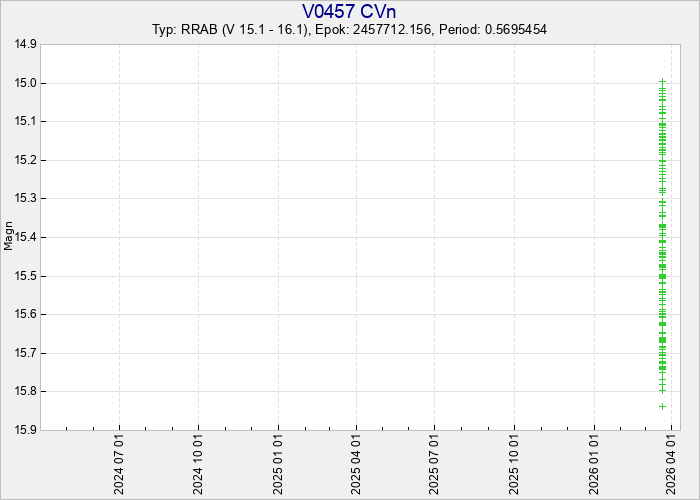
Task: Select the 2025 04 01 date label
Action: pos(356,464)
